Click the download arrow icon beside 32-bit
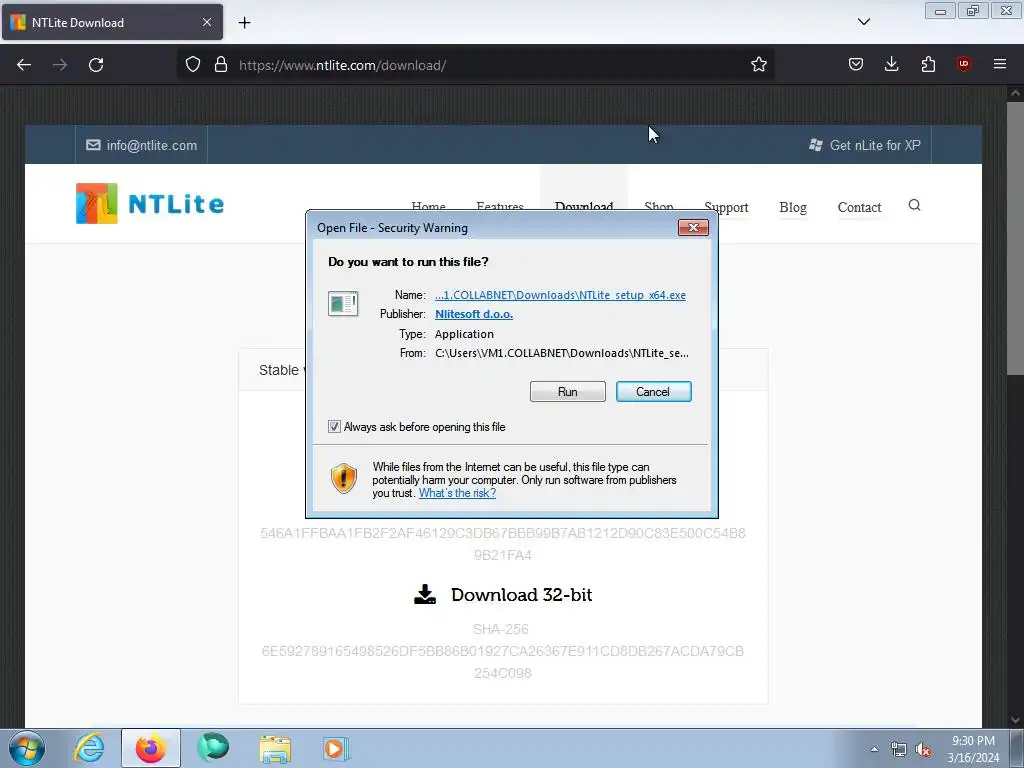The width and height of the screenshot is (1024, 768). coord(425,594)
